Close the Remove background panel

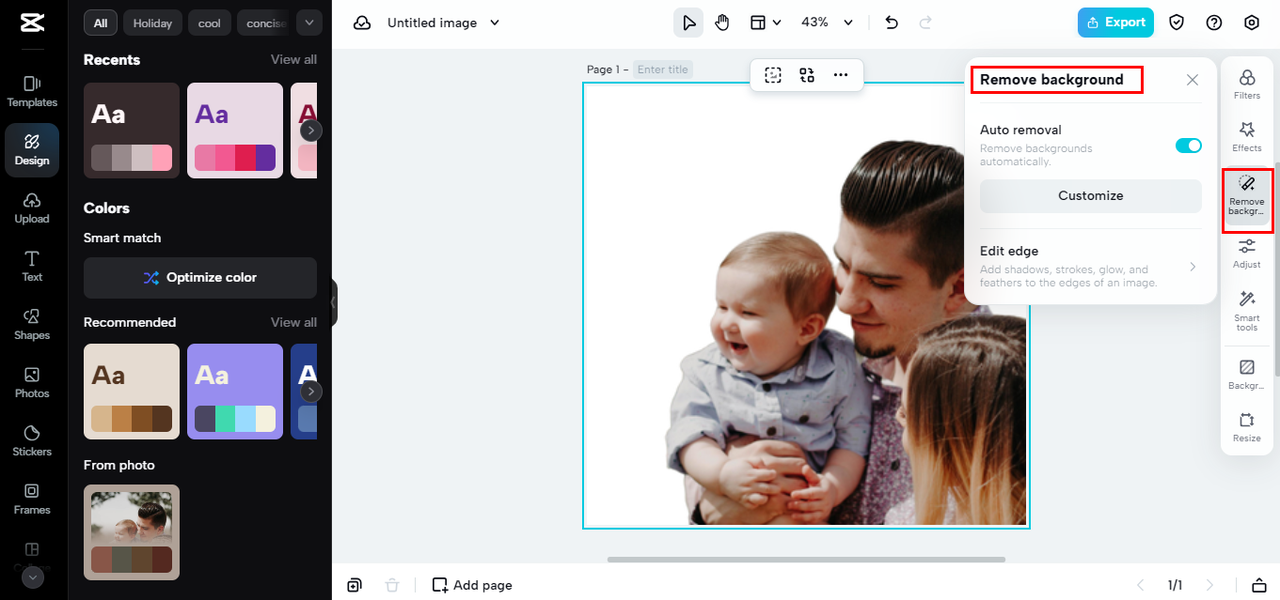click(1192, 80)
